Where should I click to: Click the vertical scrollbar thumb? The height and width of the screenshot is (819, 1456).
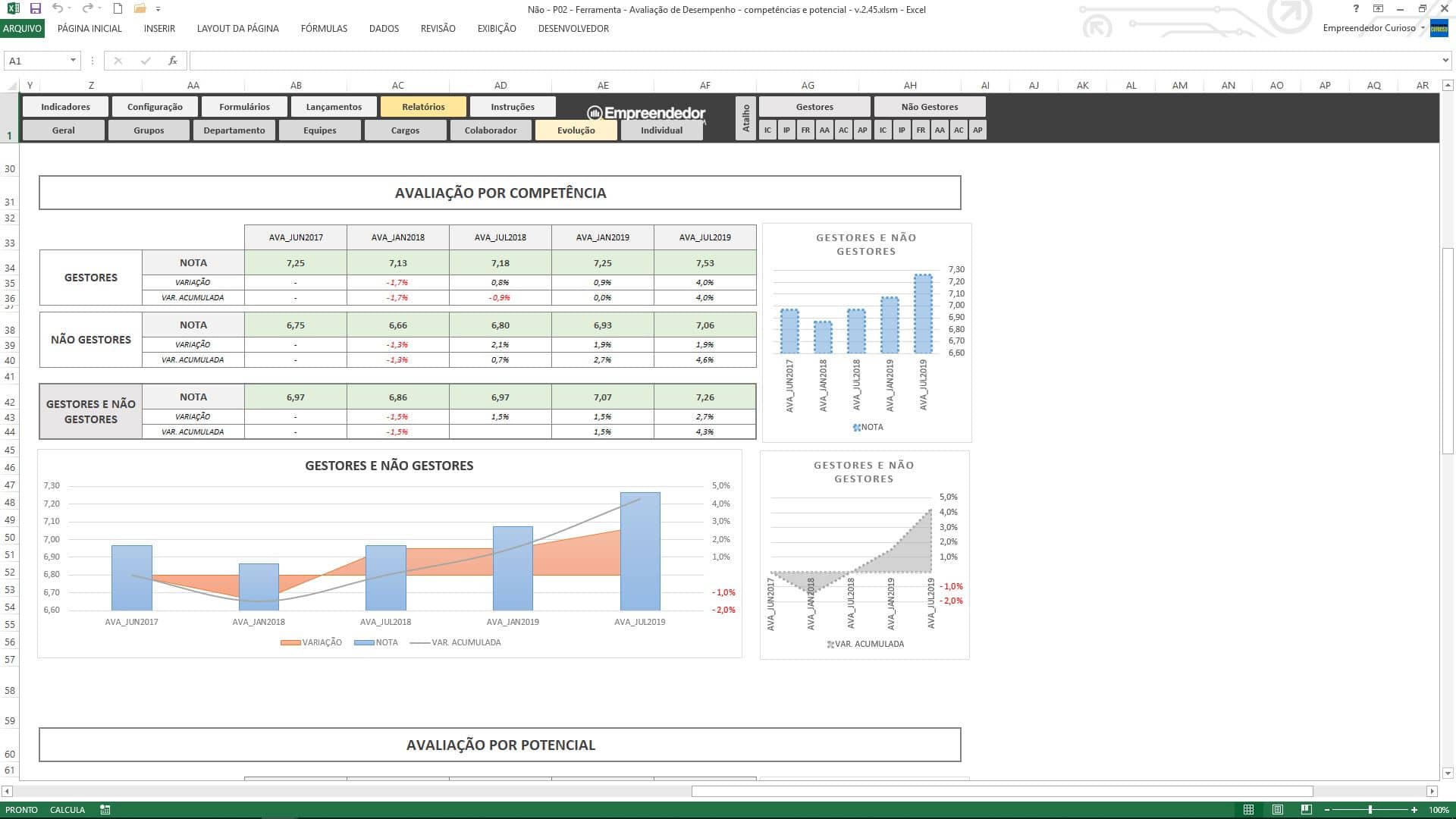(x=1448, y=350)
